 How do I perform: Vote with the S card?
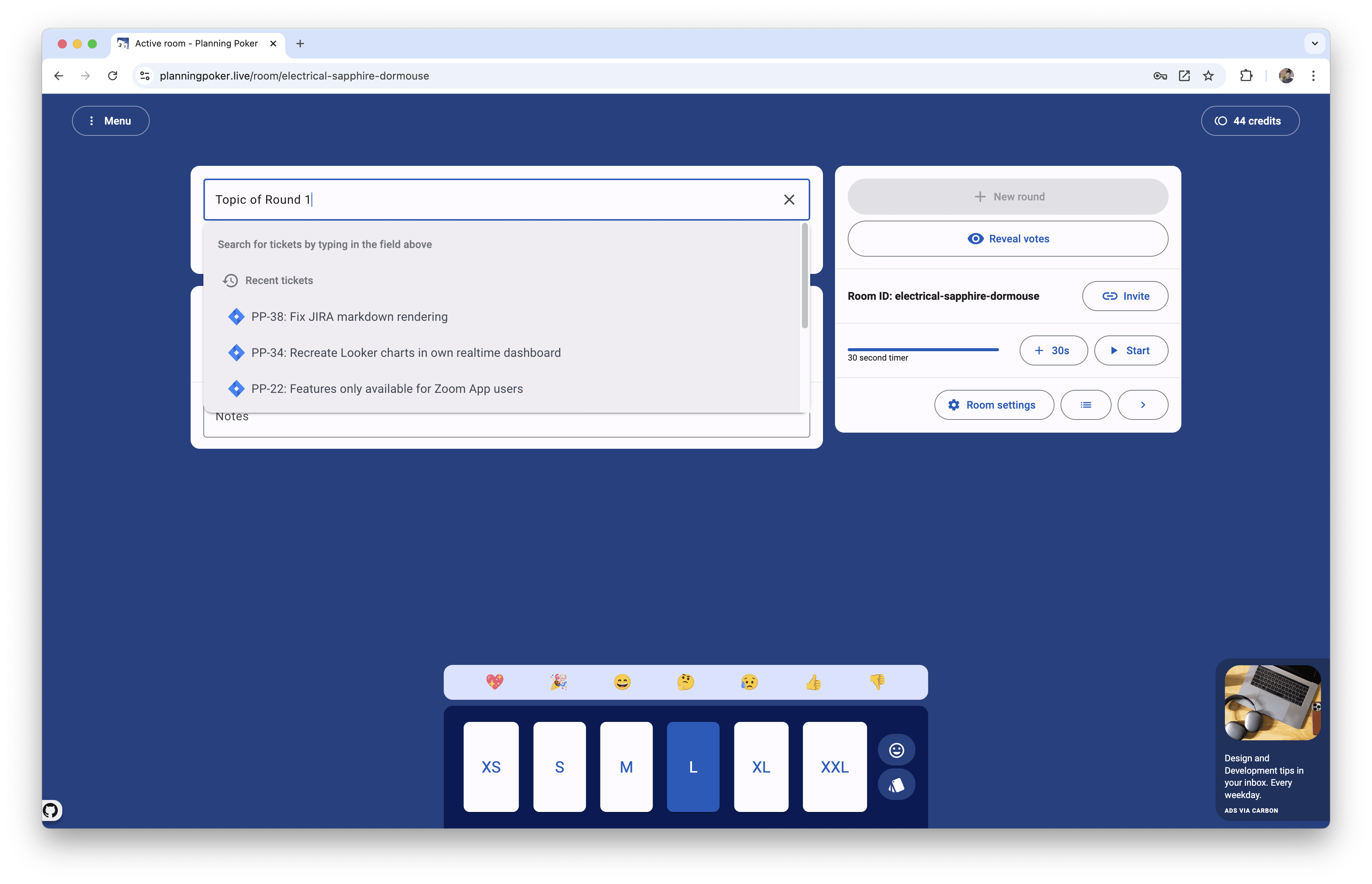pyautogui.click(x=559, y=766)
